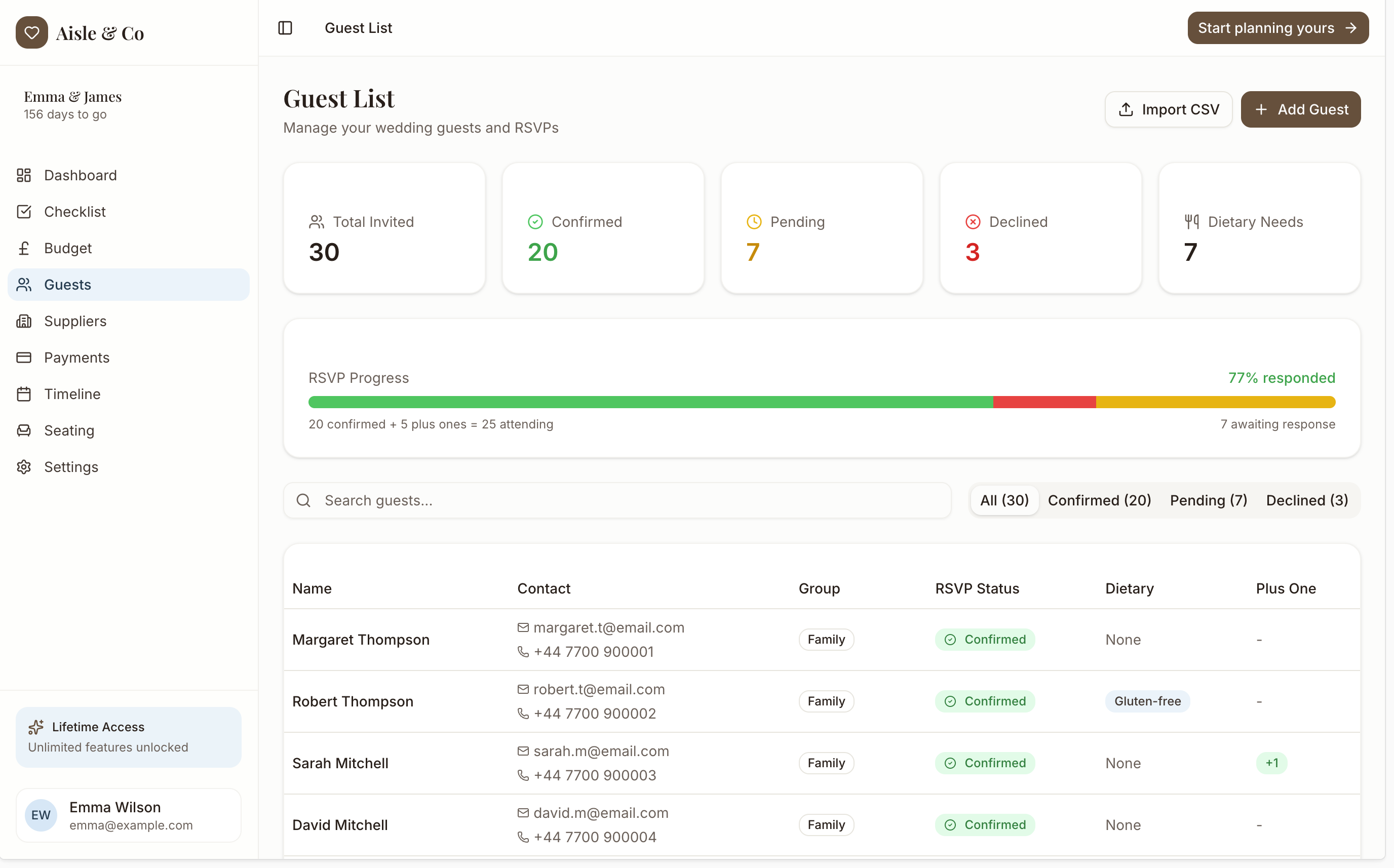Go to Budget pound icon
1394x868 pixels.
[23, 248]
